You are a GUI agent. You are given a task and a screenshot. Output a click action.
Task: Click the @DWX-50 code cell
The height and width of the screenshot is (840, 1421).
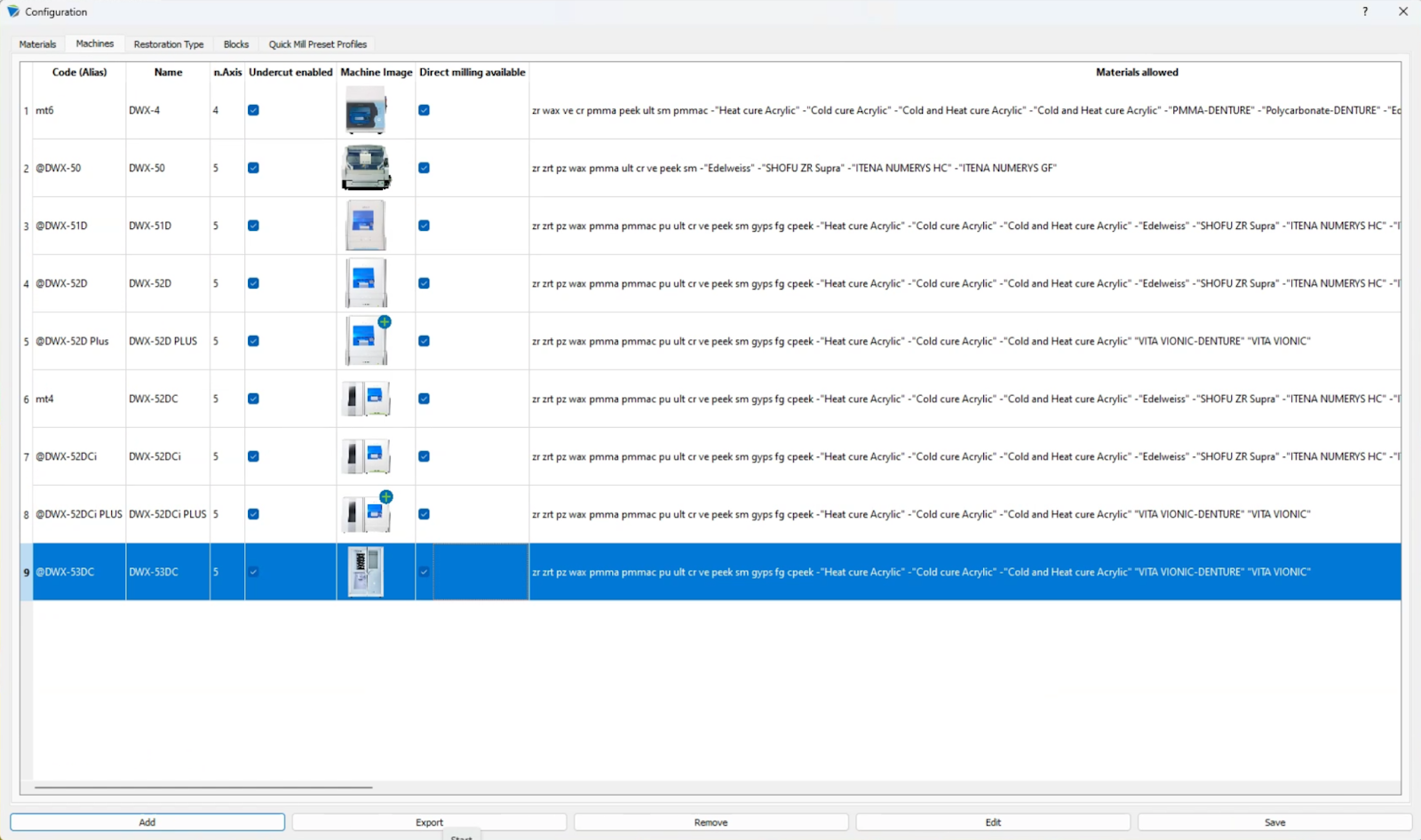pyautogui.click(x=79, y=168)
